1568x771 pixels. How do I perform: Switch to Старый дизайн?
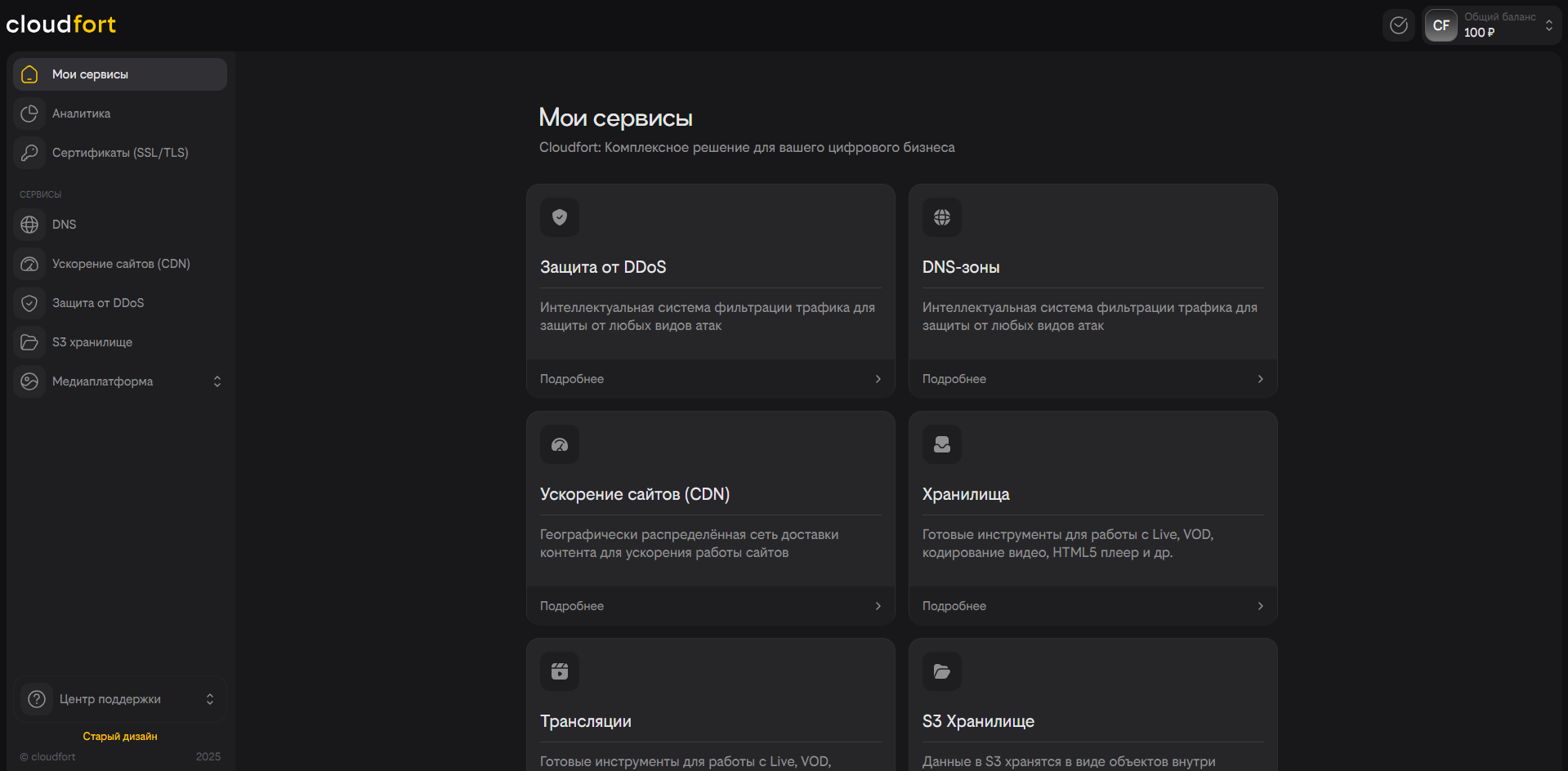[120, 737]
